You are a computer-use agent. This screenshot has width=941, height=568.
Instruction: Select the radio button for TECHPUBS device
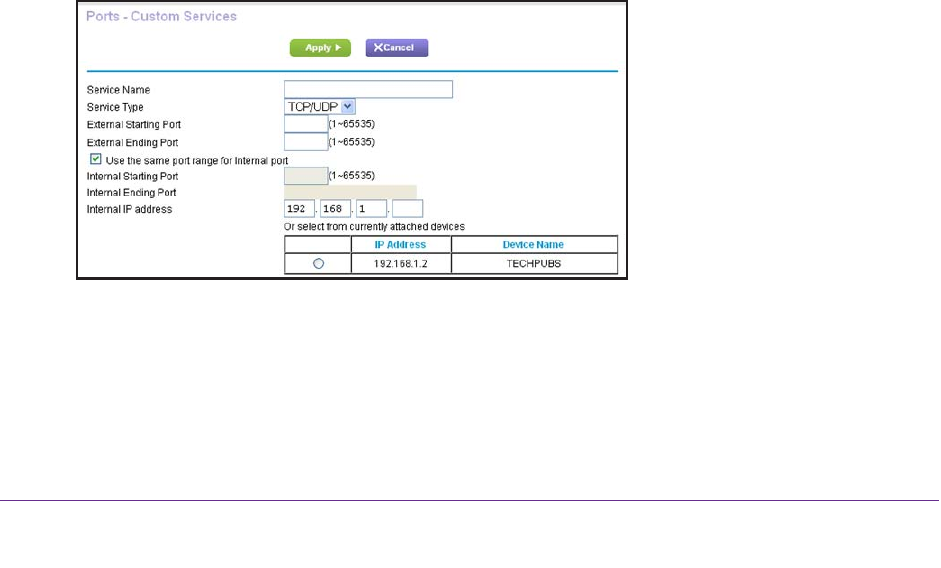(x=319, y=264)
